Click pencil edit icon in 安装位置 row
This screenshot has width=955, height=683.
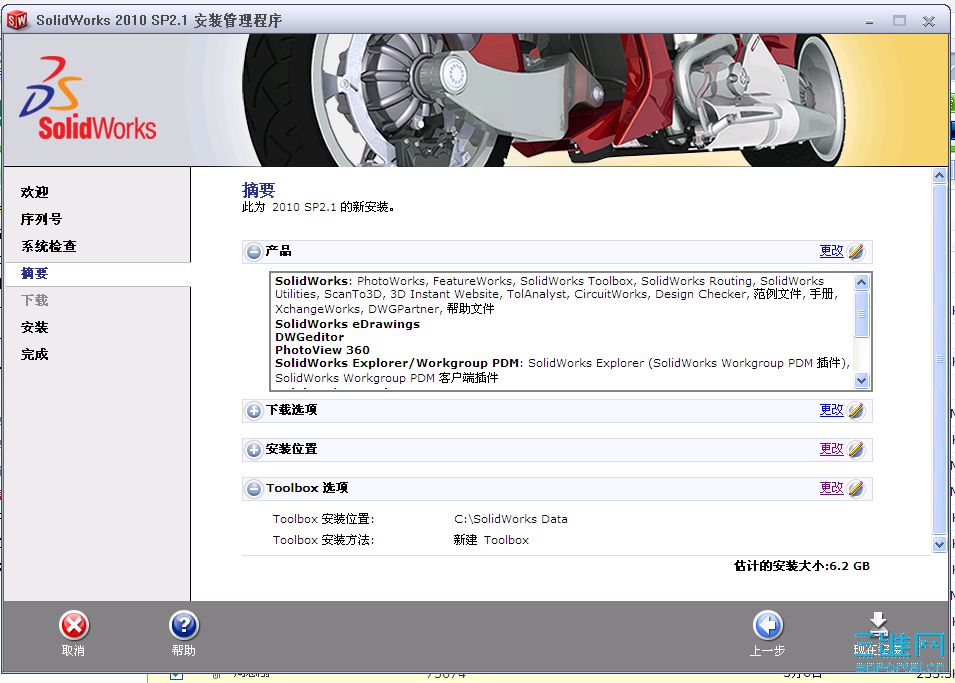(x=856, y=449)
